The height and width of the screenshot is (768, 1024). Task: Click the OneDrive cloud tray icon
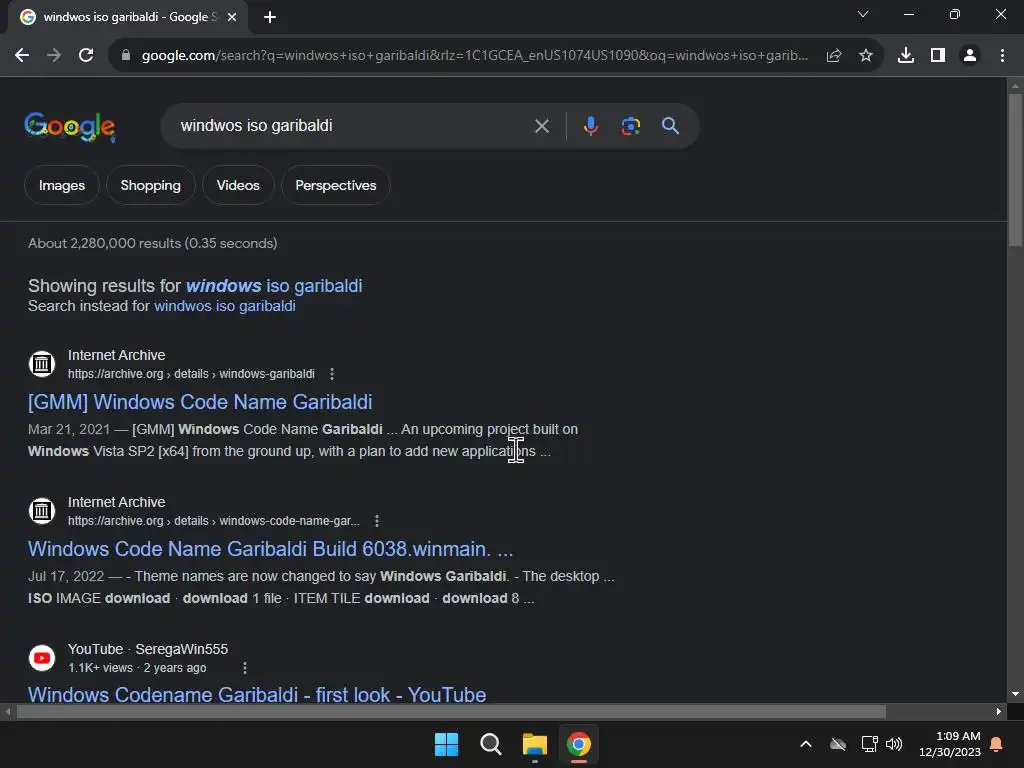(x=838, y=744)
